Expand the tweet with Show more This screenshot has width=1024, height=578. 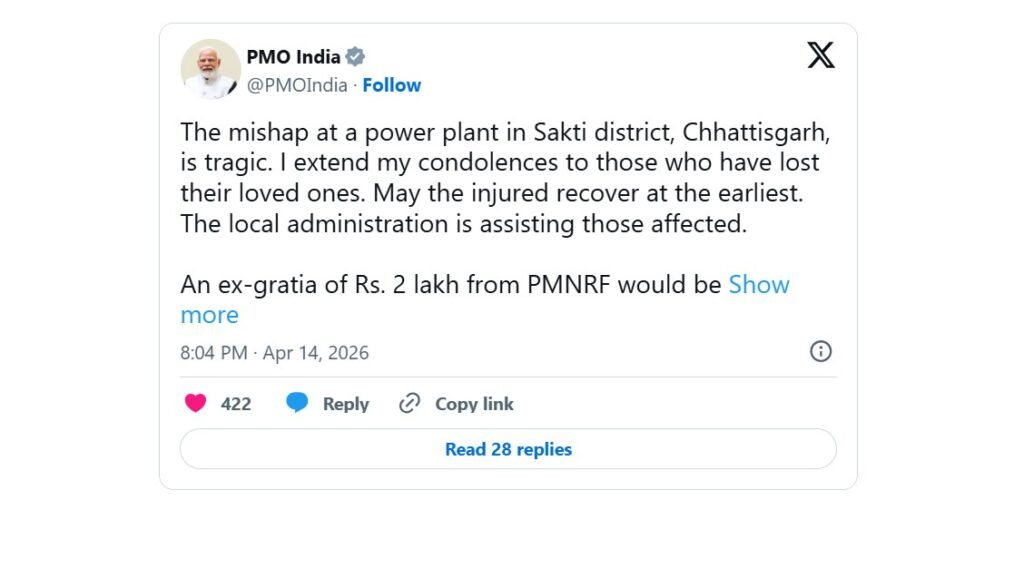(759, 285)
